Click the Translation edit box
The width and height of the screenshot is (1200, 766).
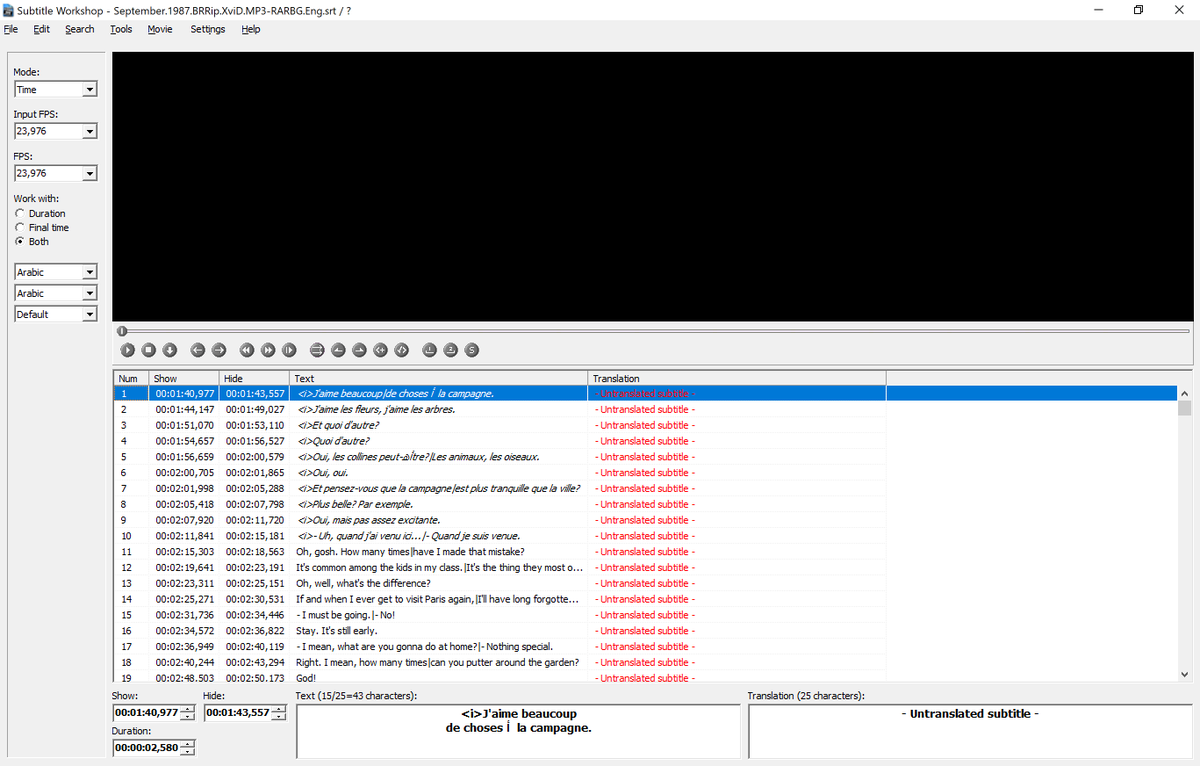pos(970,731)
